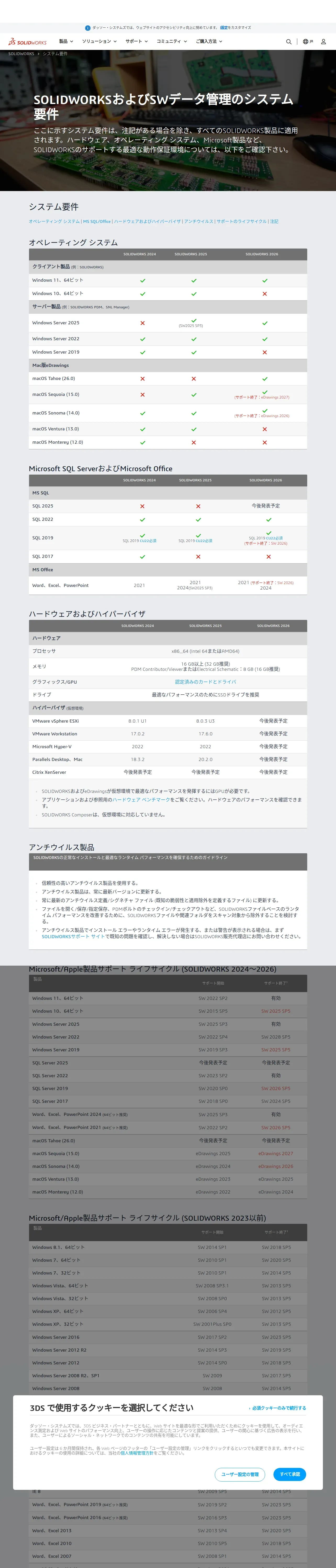336x1568 pixels.
Task: Click the Word、Excel、PowerPoint 2019 row
Action: [x=168, y=1505]
